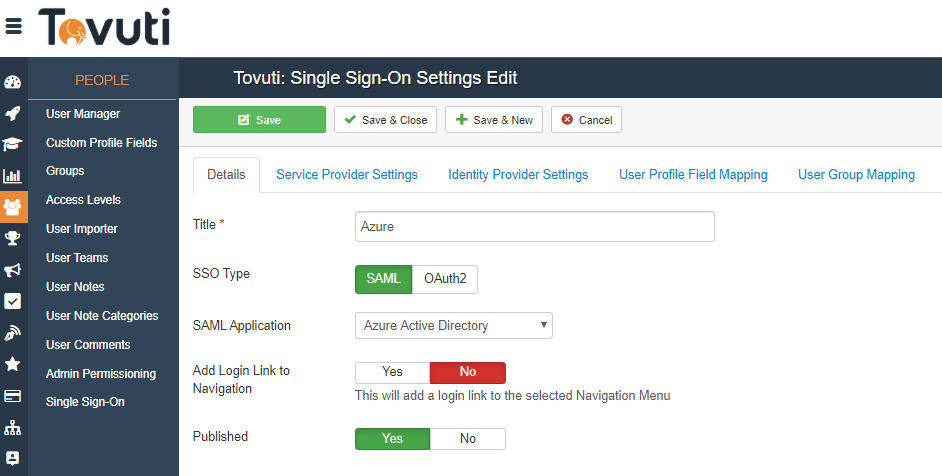This screenshot has height=476, width=942.
Task: Set SSO Type to OAuth2
Action: tap(445, 279)
